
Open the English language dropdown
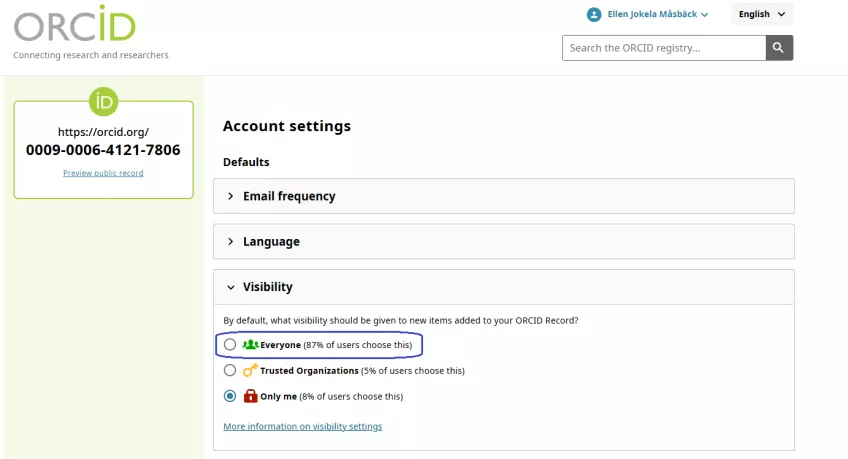tap(762, 14)
